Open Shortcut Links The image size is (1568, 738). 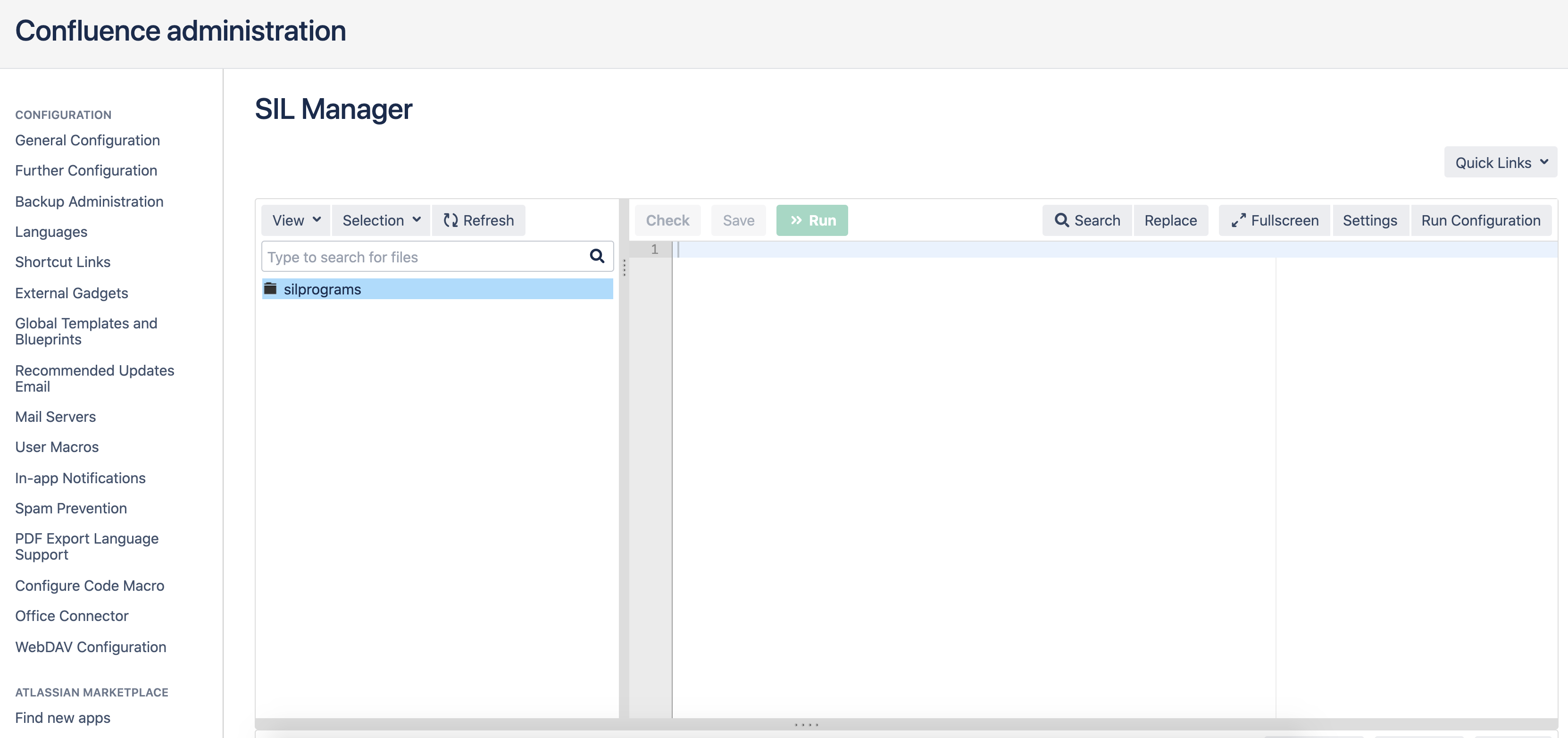(x=63, y=262)
